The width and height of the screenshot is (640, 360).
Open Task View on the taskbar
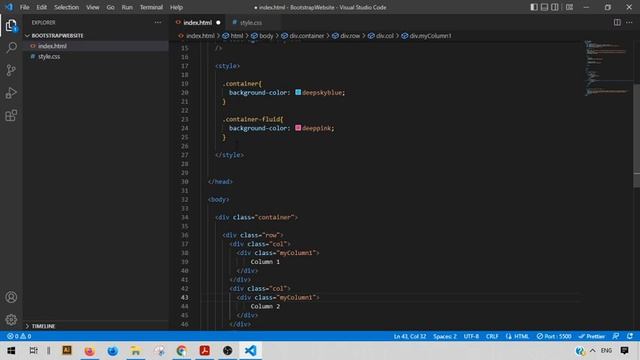click(x=33, y=350)
